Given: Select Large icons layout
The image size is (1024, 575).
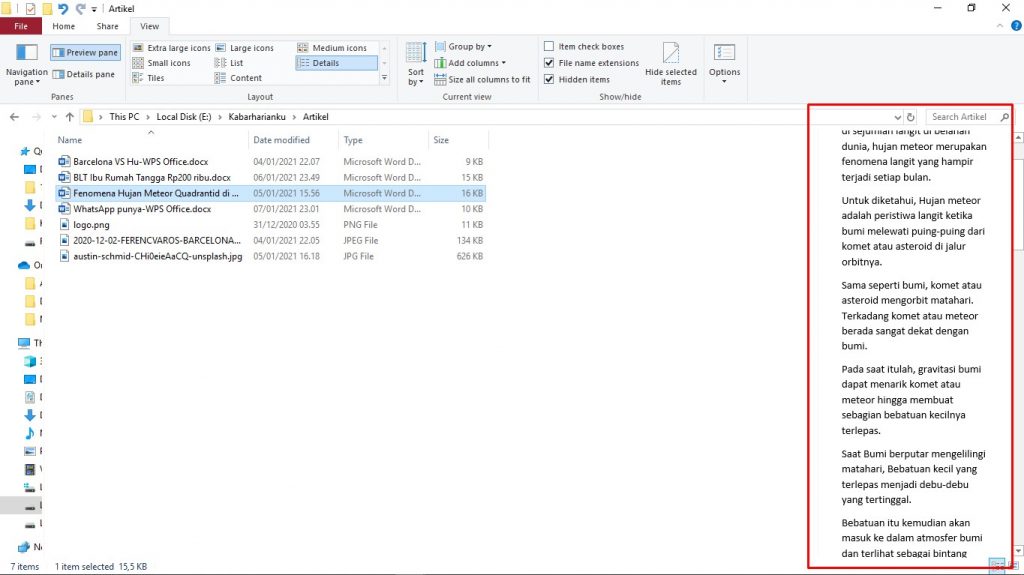Looking at the screenshot, I should coord(245,48).
